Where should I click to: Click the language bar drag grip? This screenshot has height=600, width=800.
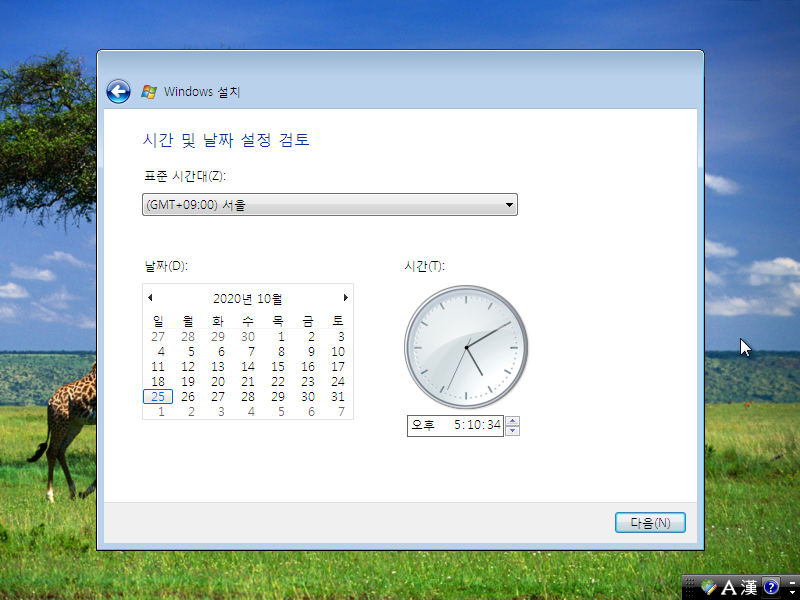[x=689, y=587]
